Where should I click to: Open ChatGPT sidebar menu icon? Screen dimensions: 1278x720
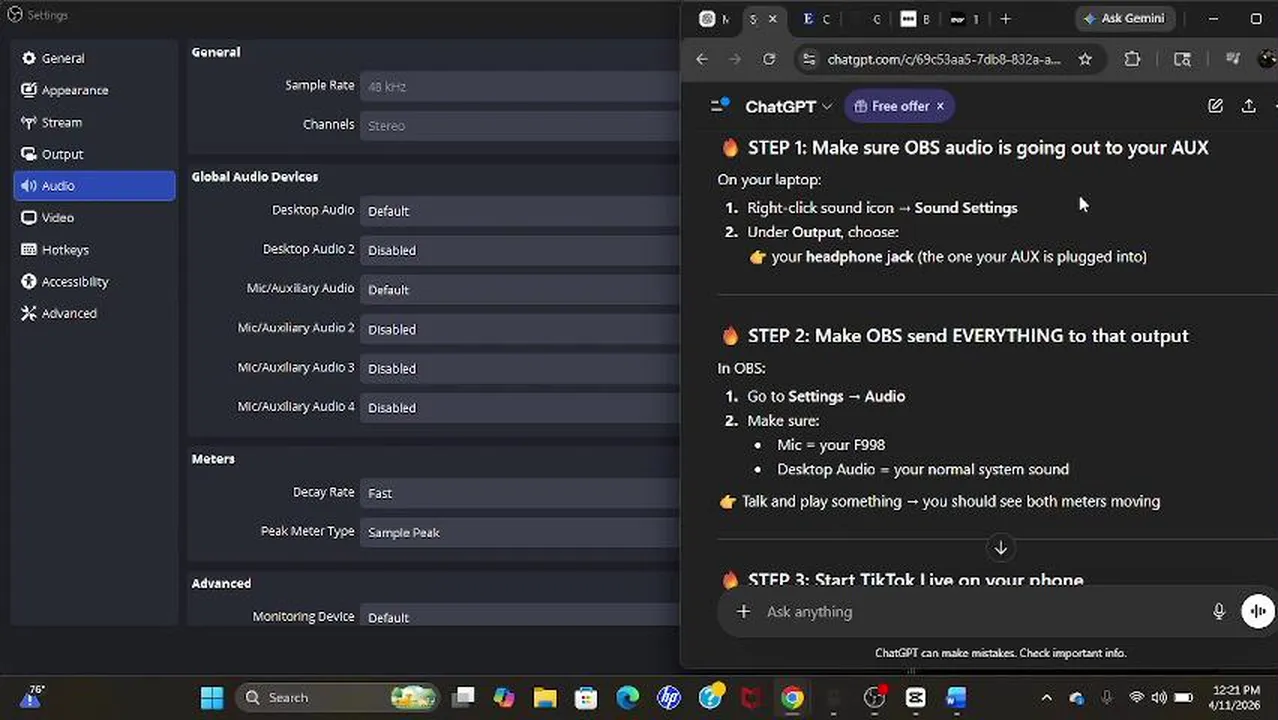coord(718,106)
